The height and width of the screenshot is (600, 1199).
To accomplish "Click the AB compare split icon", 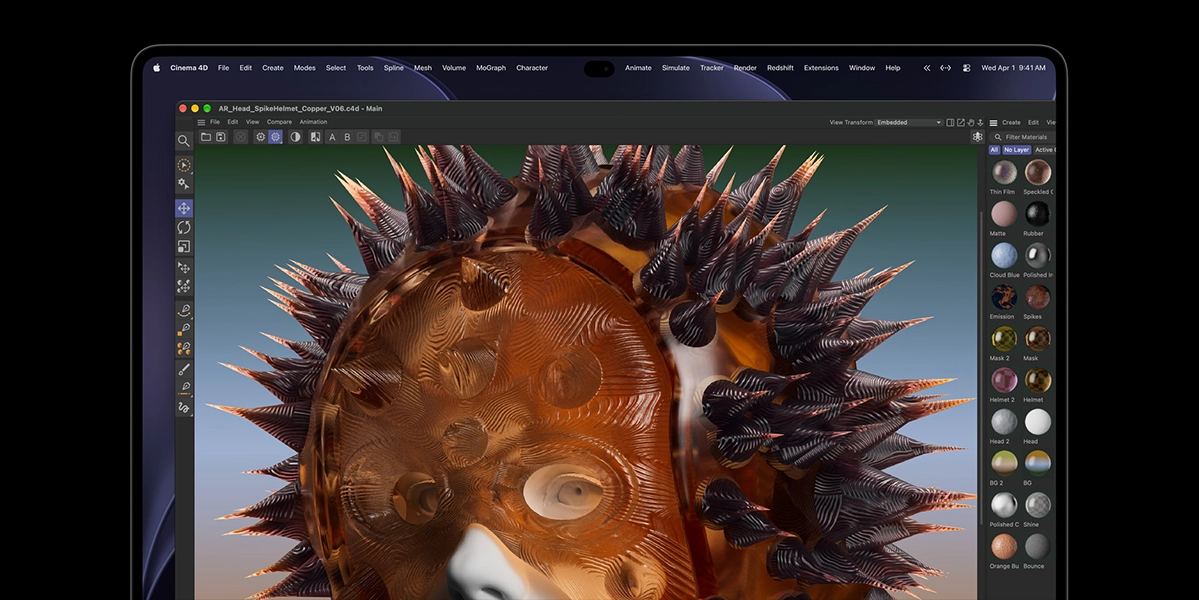I will (x=315, y=137).
